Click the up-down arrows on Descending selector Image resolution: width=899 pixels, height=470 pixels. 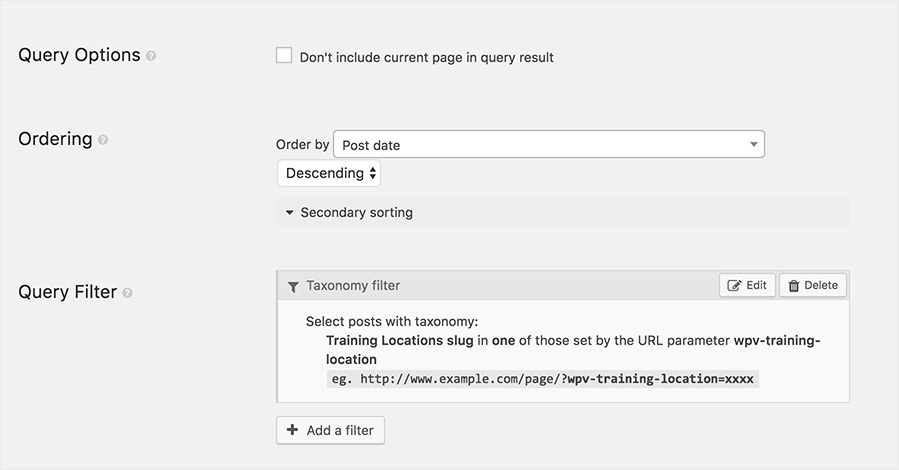click(373, 173)
